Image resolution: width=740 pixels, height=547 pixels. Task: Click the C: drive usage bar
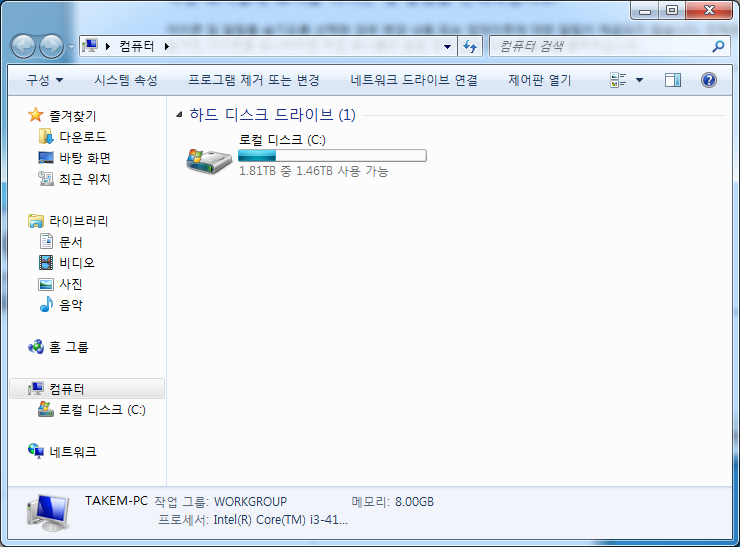[x=332, y=155]
